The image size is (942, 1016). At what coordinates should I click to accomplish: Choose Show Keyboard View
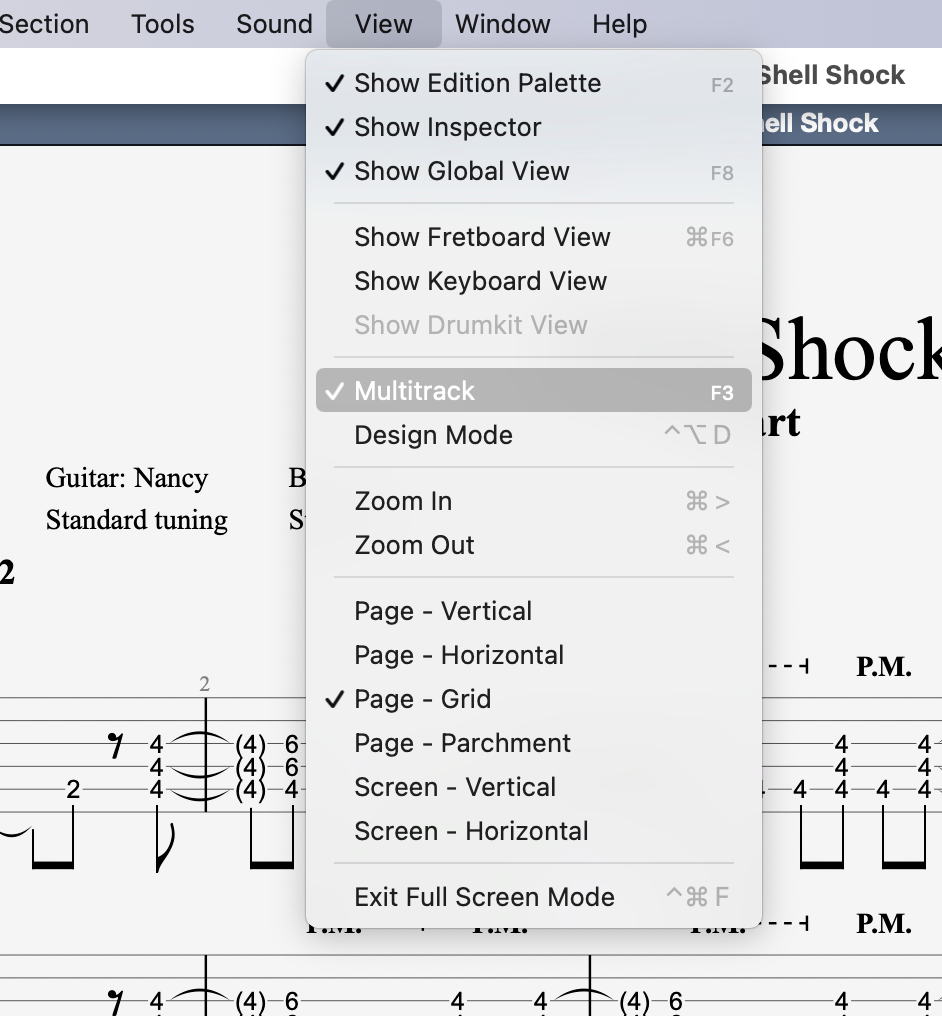click(x=533, y=282)
